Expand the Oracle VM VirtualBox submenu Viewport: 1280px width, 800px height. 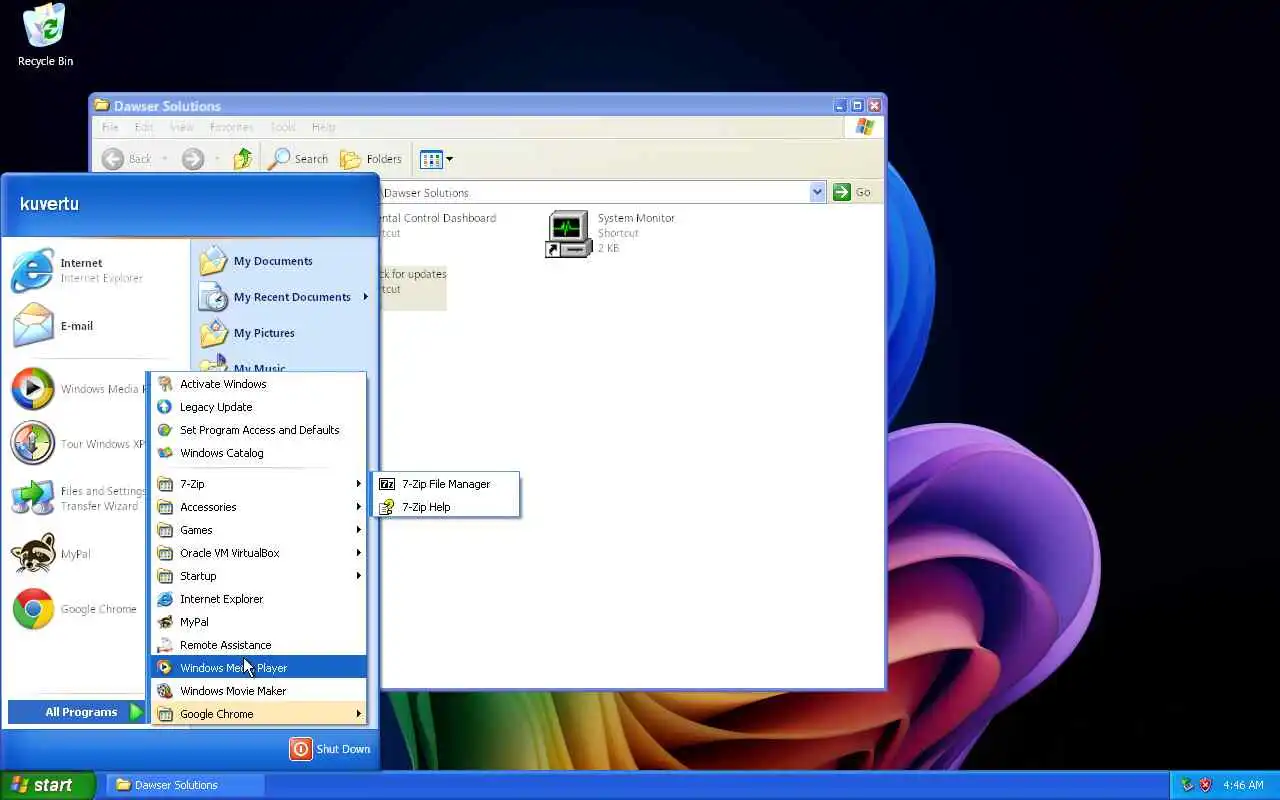(x=259, y=553)
